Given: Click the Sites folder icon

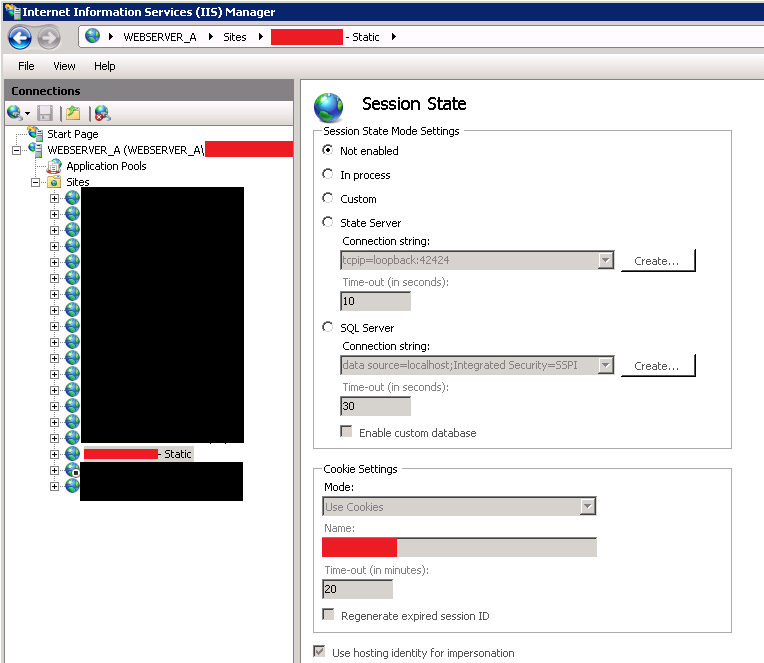Looking at the screenshot, I should [54, 182].
